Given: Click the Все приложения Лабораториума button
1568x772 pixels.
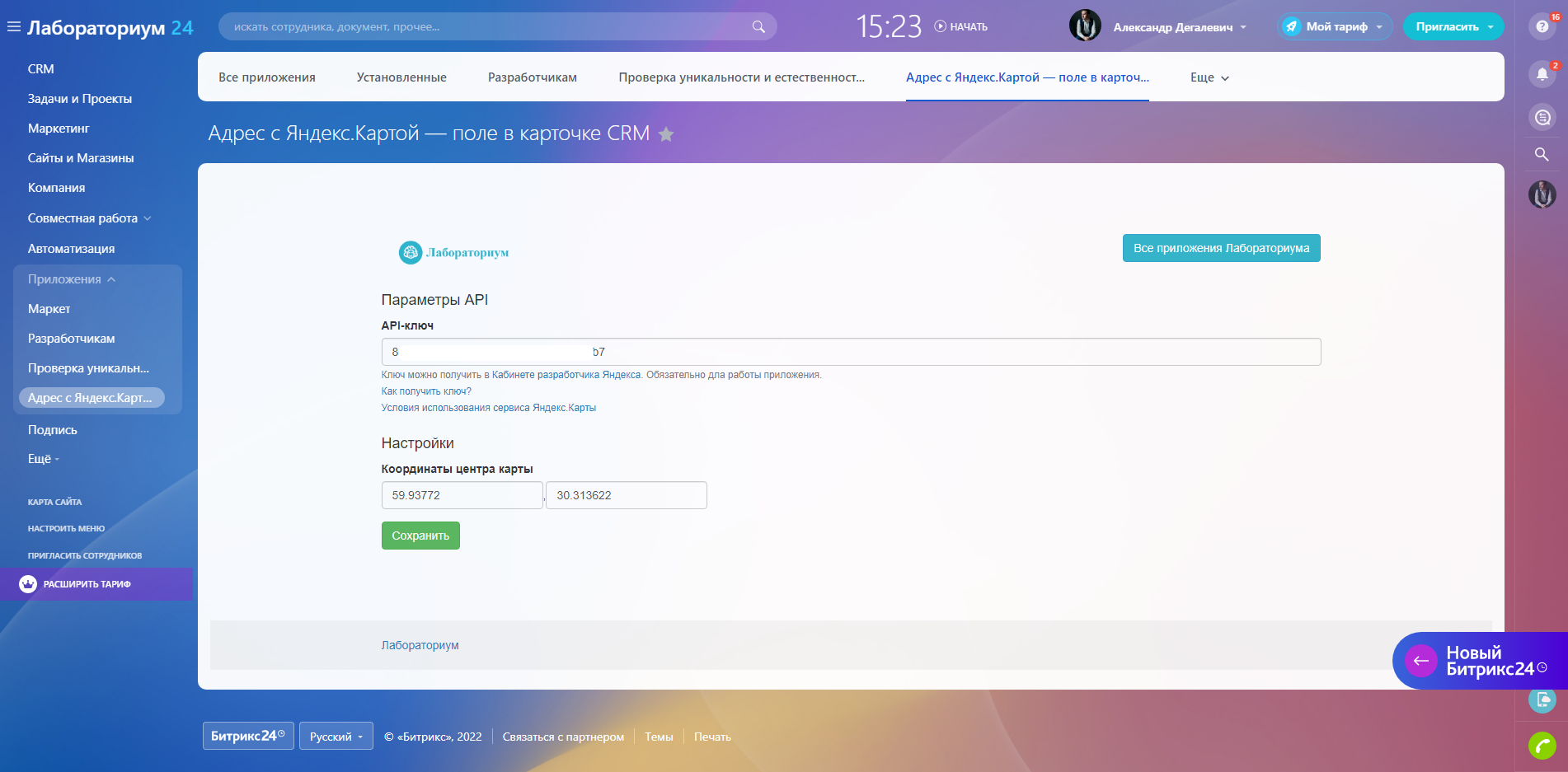Looking at the screenshot, I should pos(1221,248).
